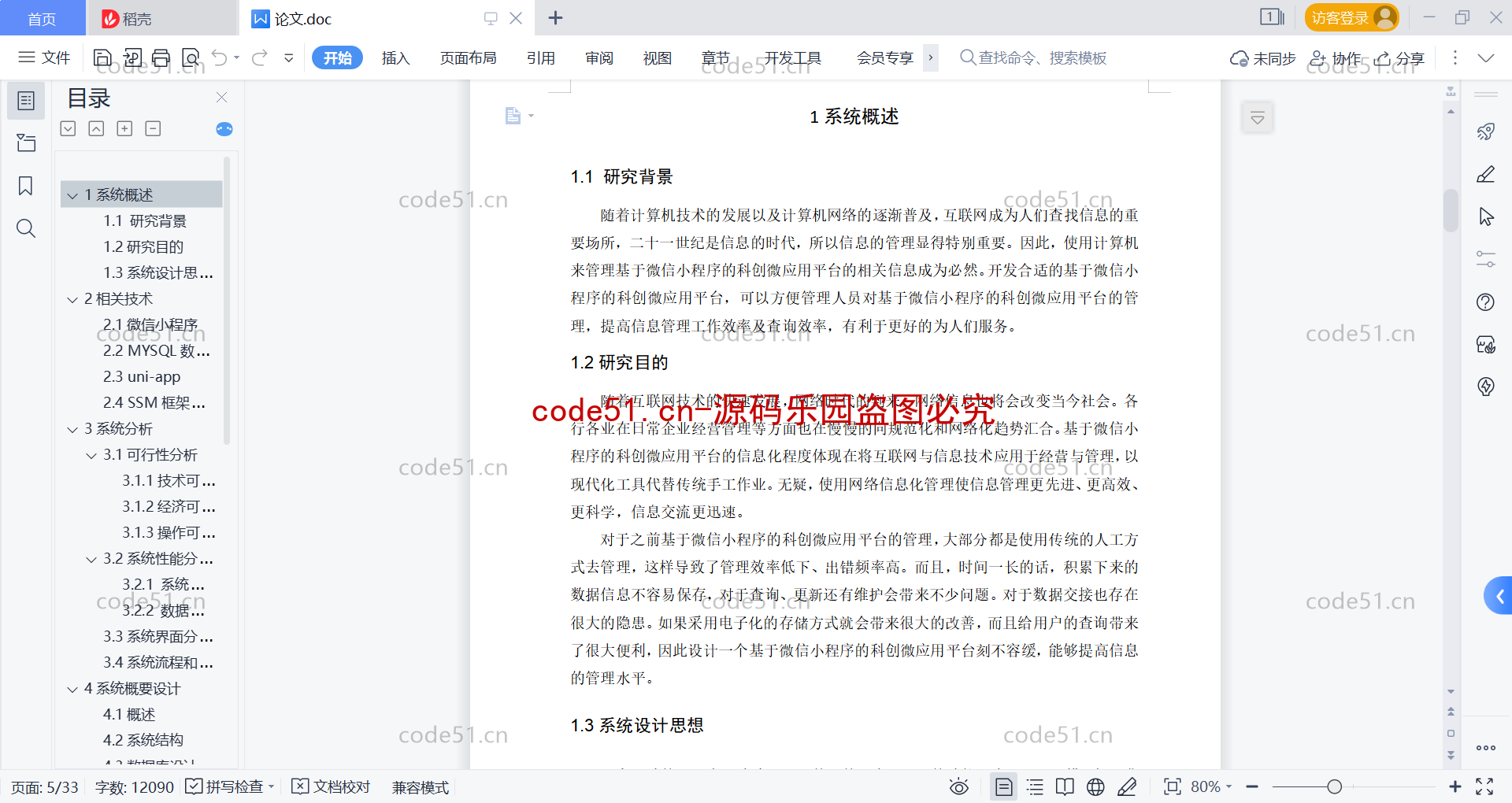Viewport: 1512px width, 803px height.
Task: Click the fit page zoom icon
Action: pos(1173,786)
